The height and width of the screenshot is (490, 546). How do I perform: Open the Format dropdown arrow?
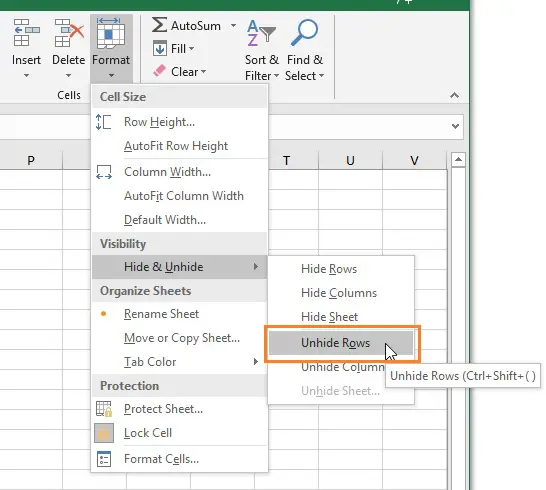[x=111, y=76]
